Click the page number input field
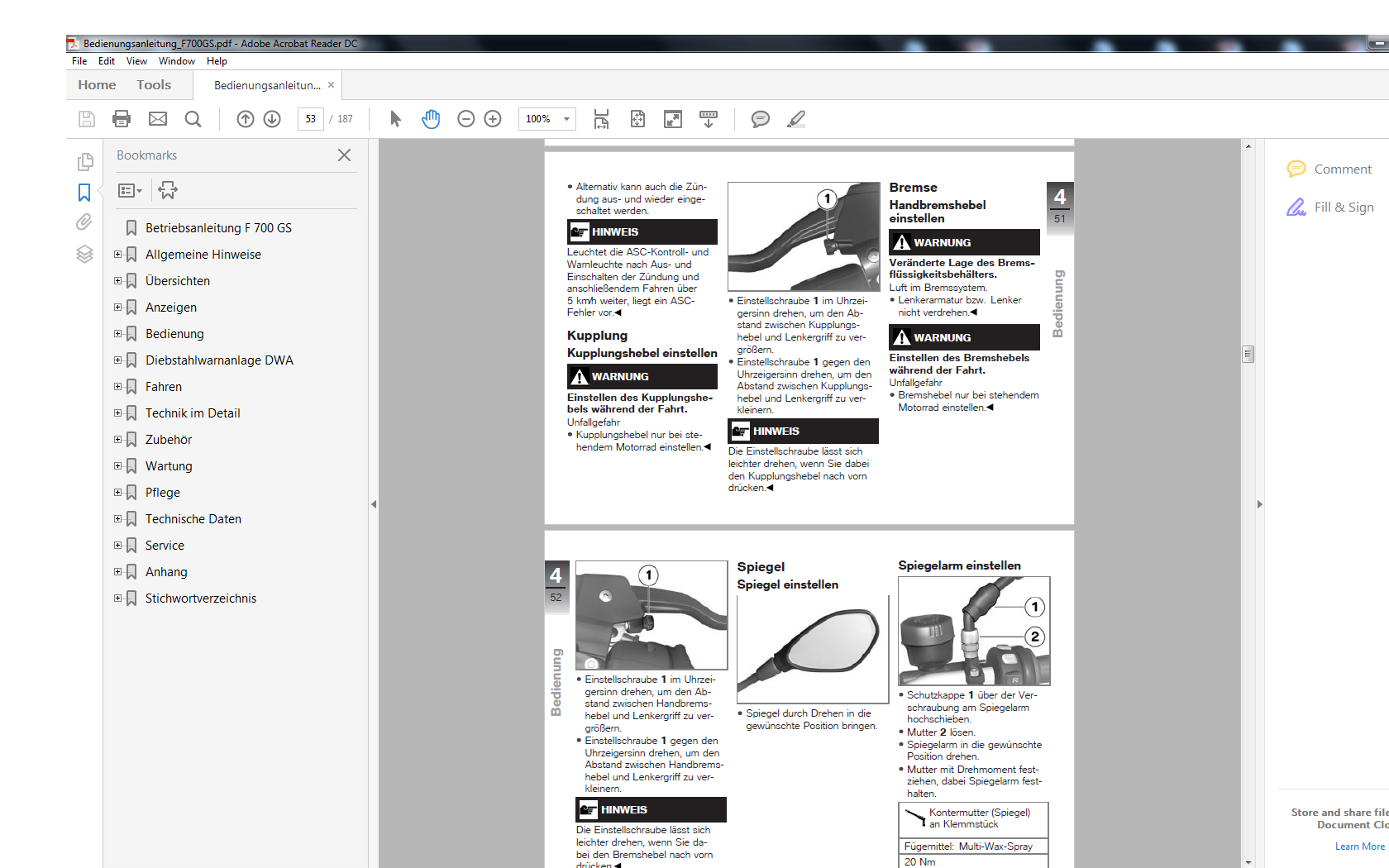 click(310, 119)
